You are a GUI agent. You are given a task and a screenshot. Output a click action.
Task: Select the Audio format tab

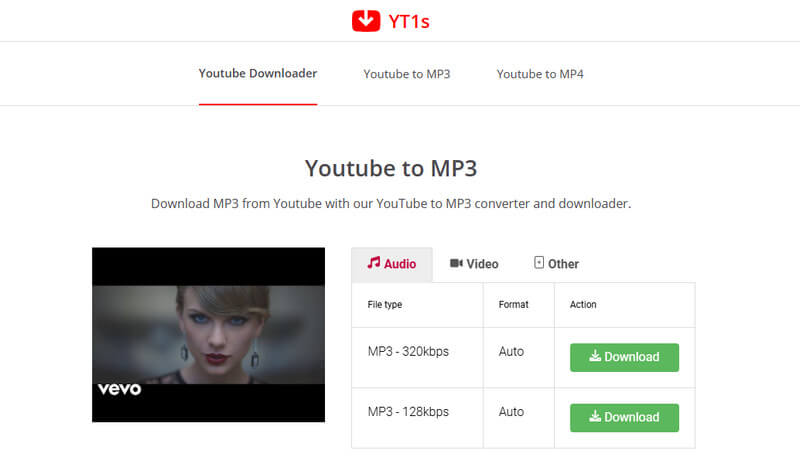pos(392,264)
